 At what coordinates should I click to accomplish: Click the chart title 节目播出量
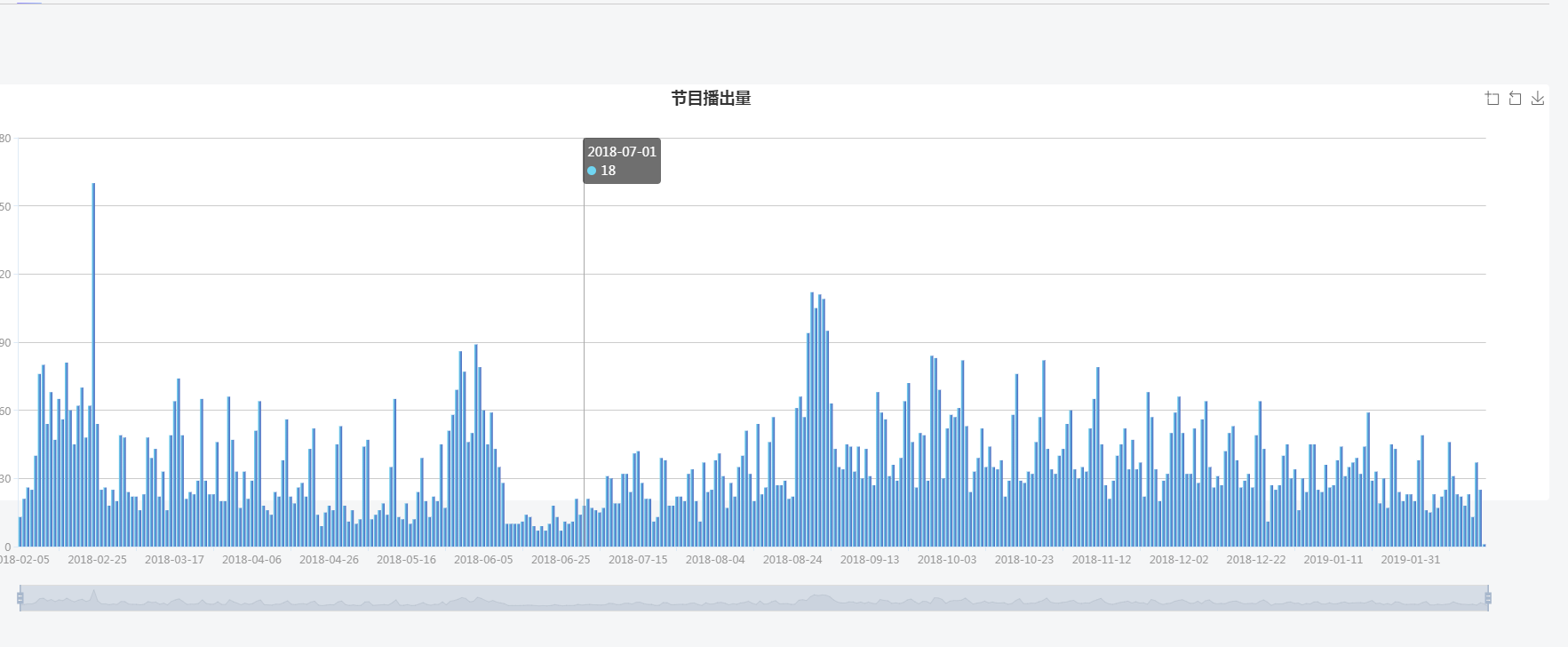(x=711, y=99)
